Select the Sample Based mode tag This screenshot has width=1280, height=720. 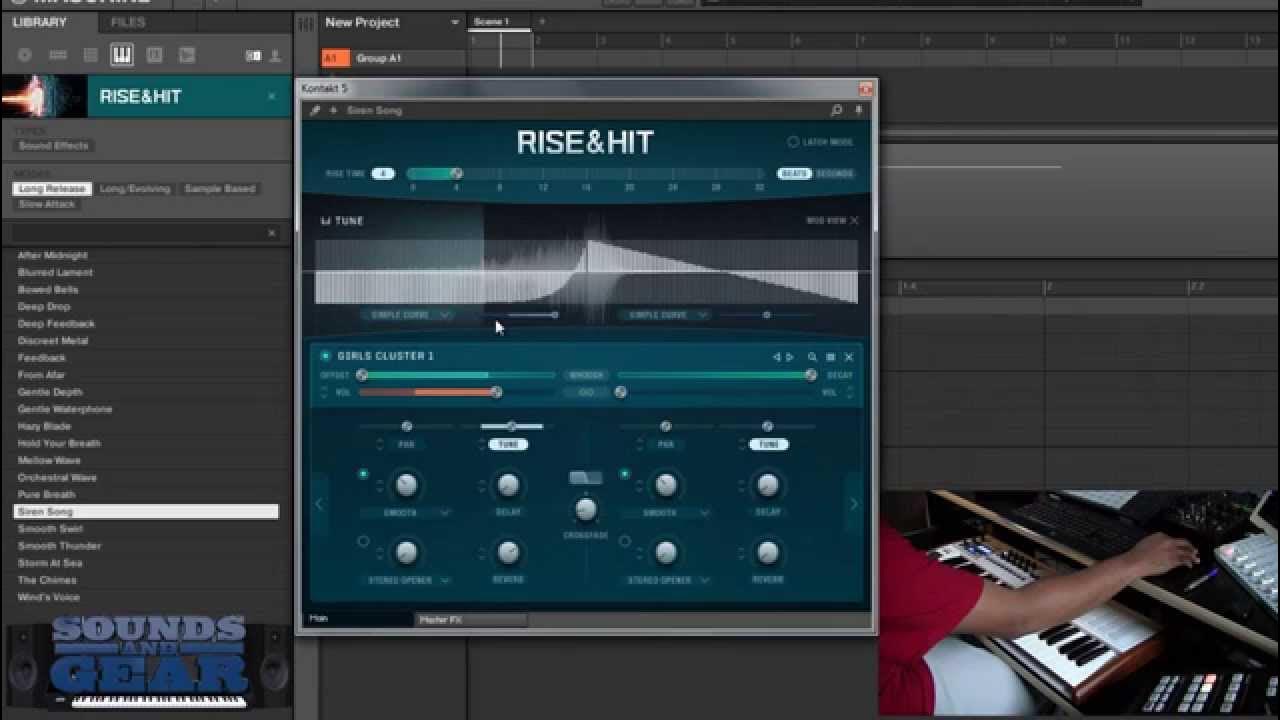219,189
